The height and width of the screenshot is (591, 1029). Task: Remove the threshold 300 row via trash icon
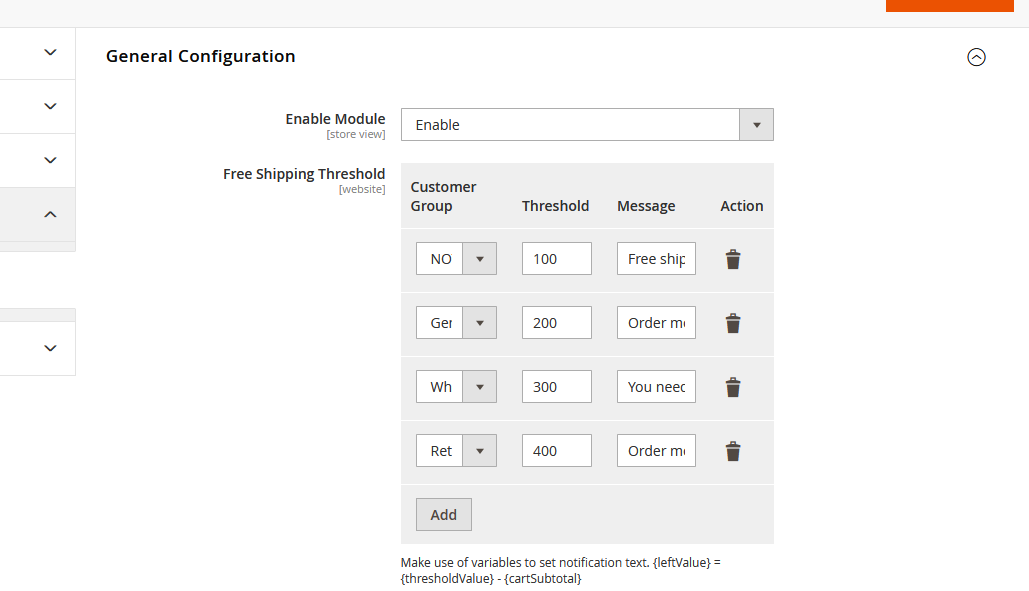click(733, 387)
